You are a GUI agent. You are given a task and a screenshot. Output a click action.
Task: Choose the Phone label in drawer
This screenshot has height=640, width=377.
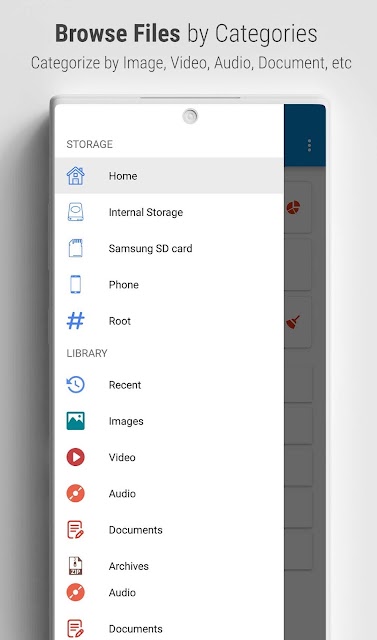click(124, 284)
